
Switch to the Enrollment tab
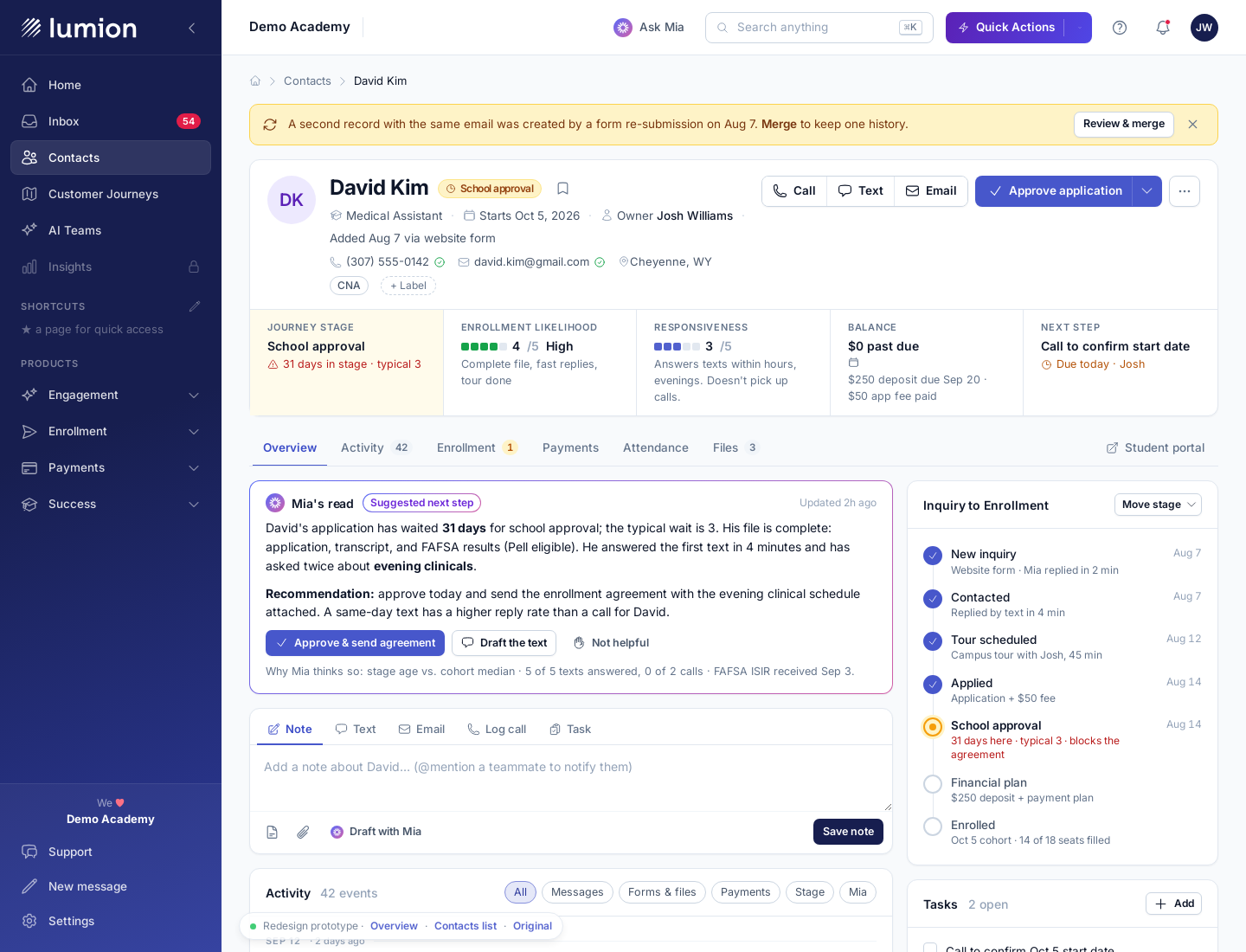click(x=477, y=447)
